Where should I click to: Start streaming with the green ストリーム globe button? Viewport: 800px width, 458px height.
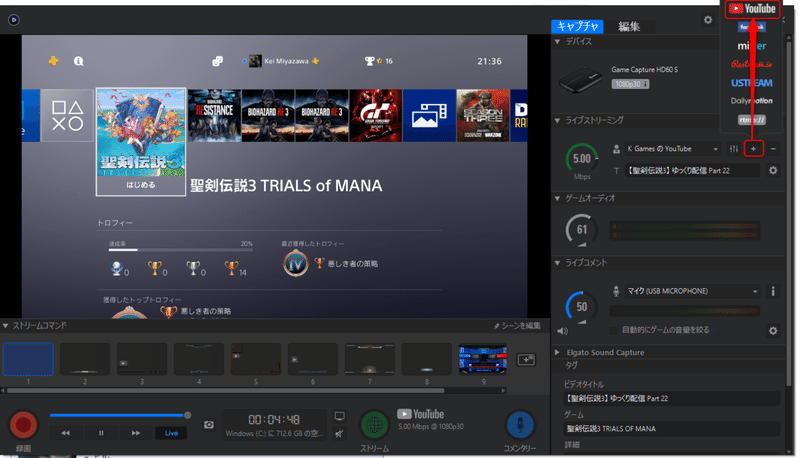[x=374, y=425]
